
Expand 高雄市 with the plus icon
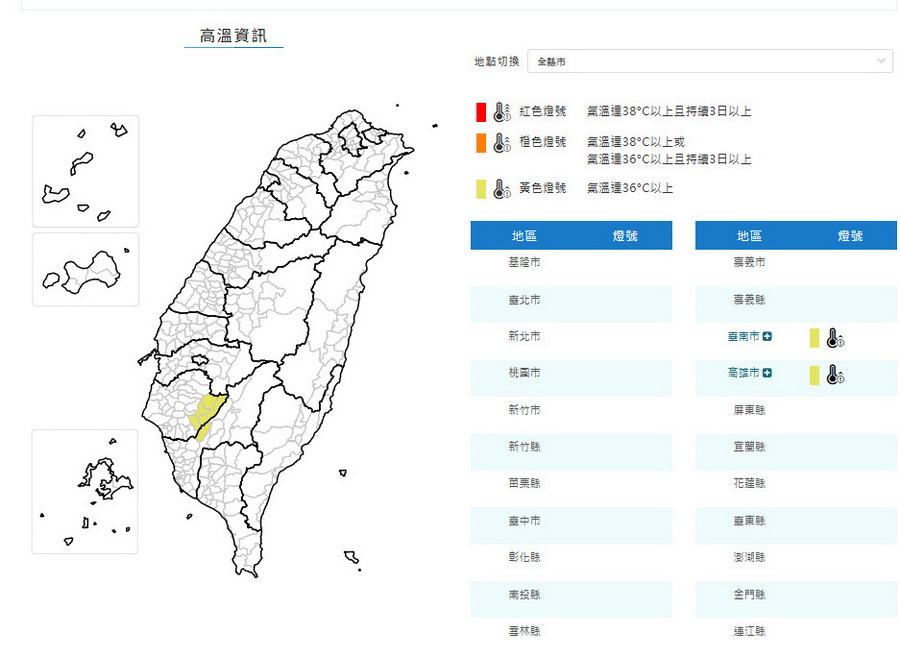tap(767, 373)
